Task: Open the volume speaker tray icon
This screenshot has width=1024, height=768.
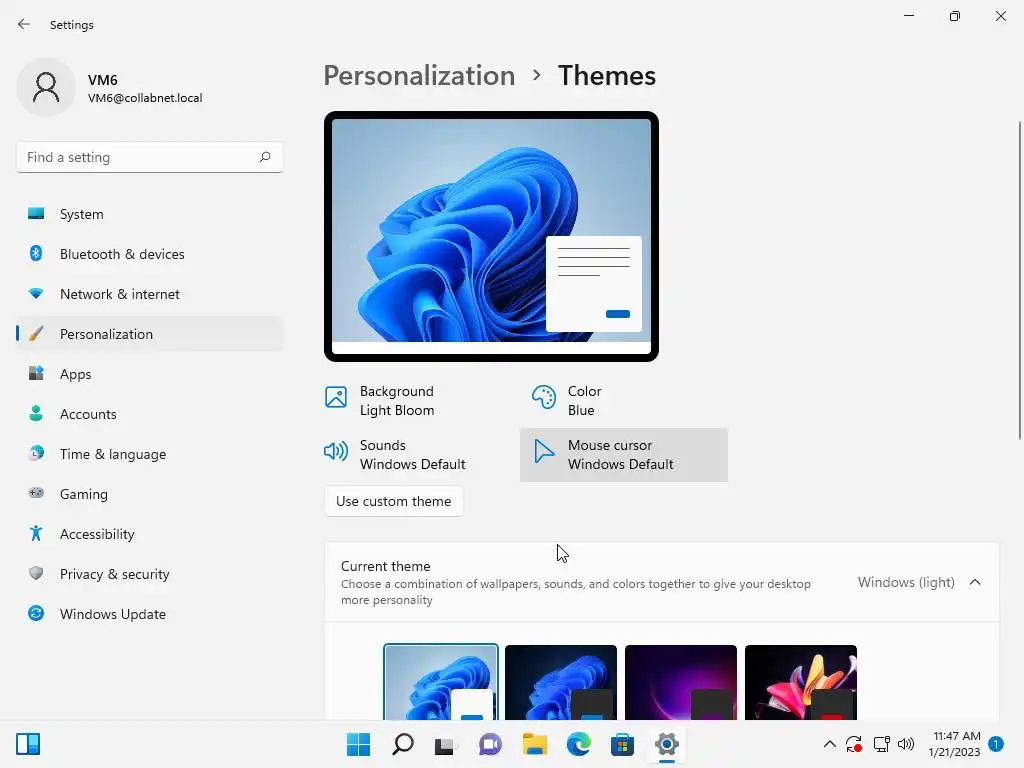Action: [906, 744]
